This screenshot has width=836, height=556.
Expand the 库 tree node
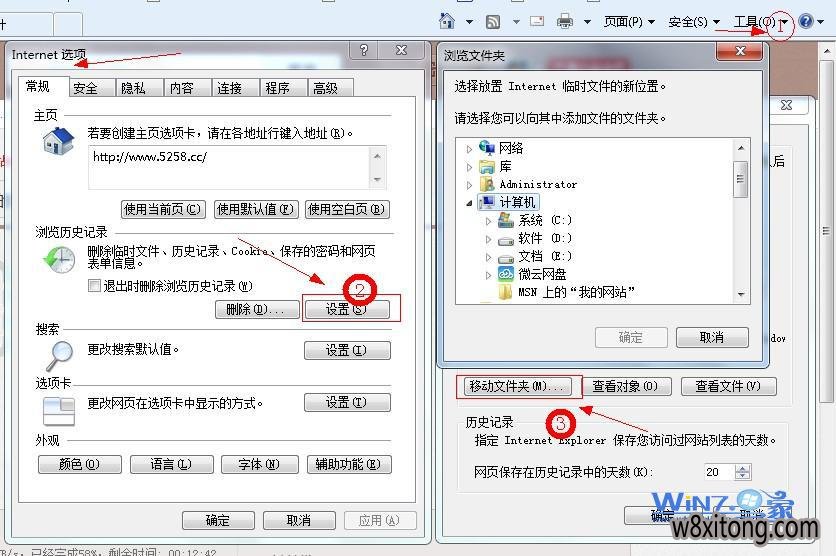pyautogui.click(x=469, y=167)
